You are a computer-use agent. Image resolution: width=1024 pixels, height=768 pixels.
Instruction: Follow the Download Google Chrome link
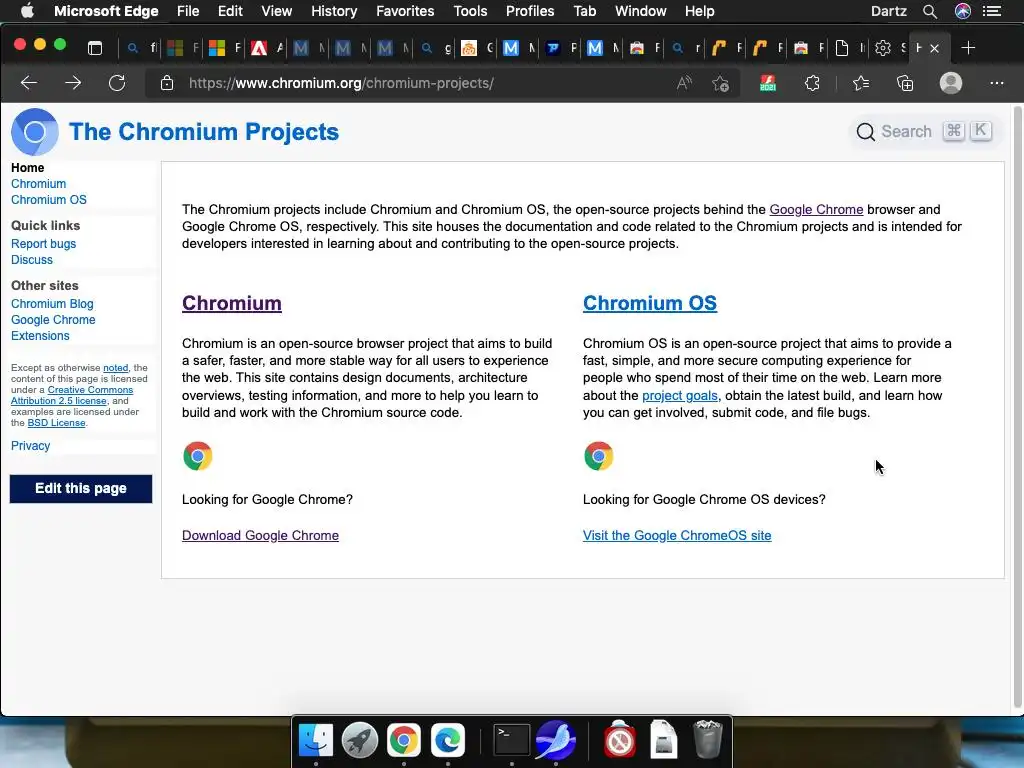click(x=260, y=536)
